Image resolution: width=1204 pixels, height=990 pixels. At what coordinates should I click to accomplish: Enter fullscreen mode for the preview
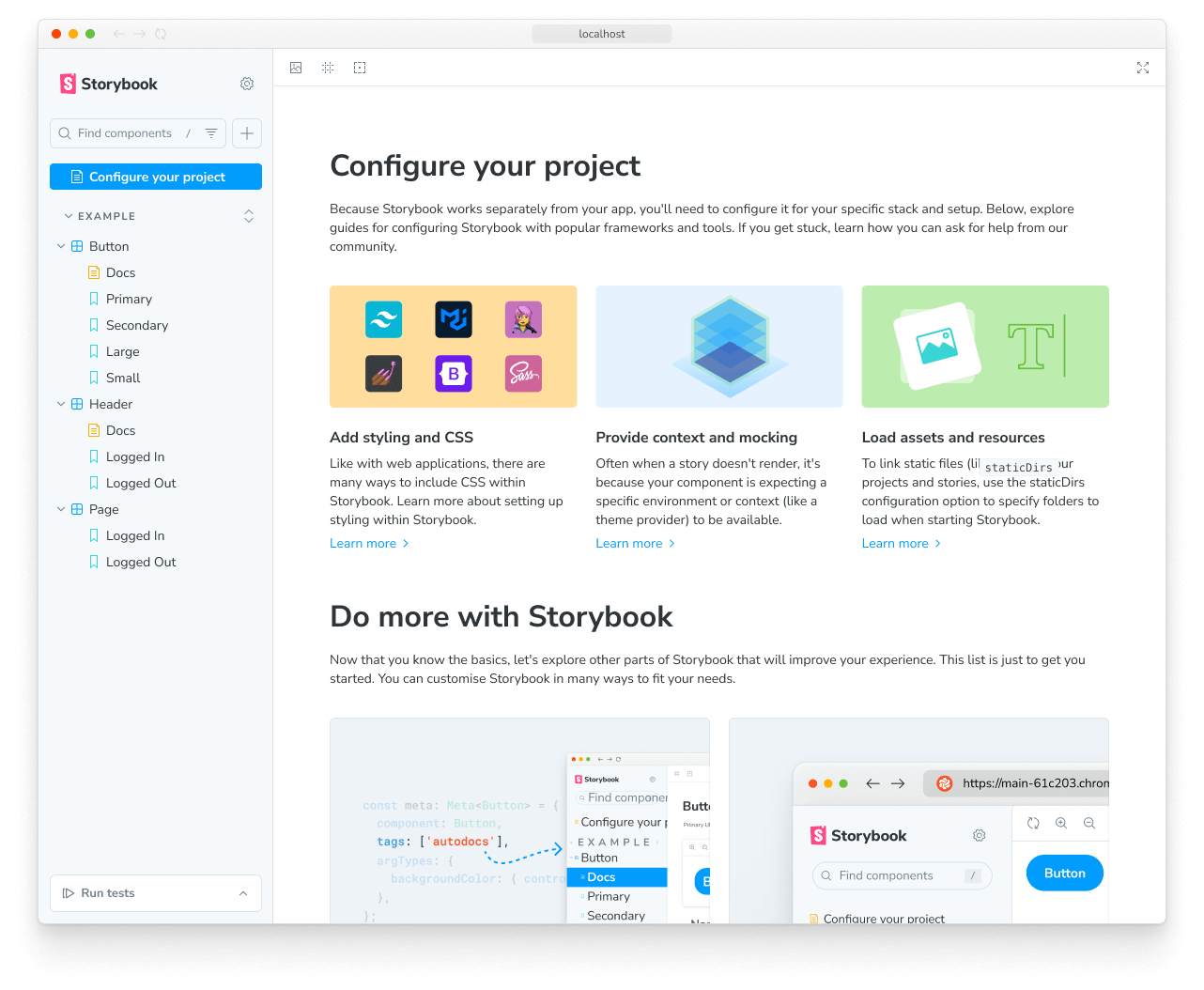[x=1143, y=68]
